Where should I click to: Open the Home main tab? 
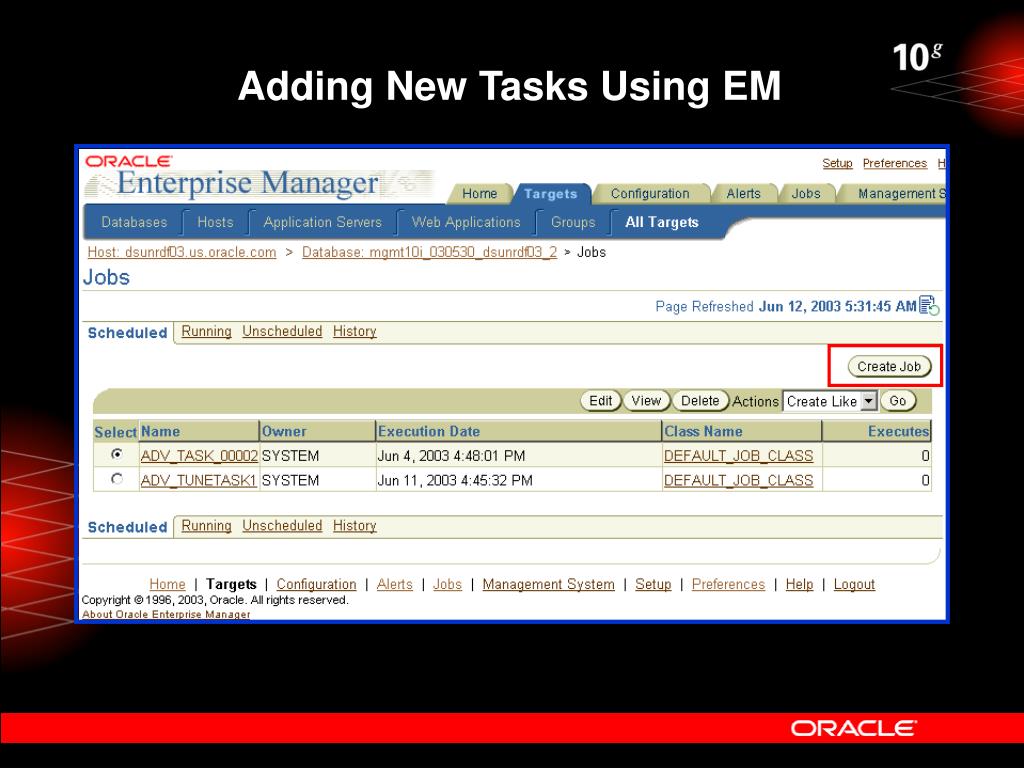coord(479,194)
